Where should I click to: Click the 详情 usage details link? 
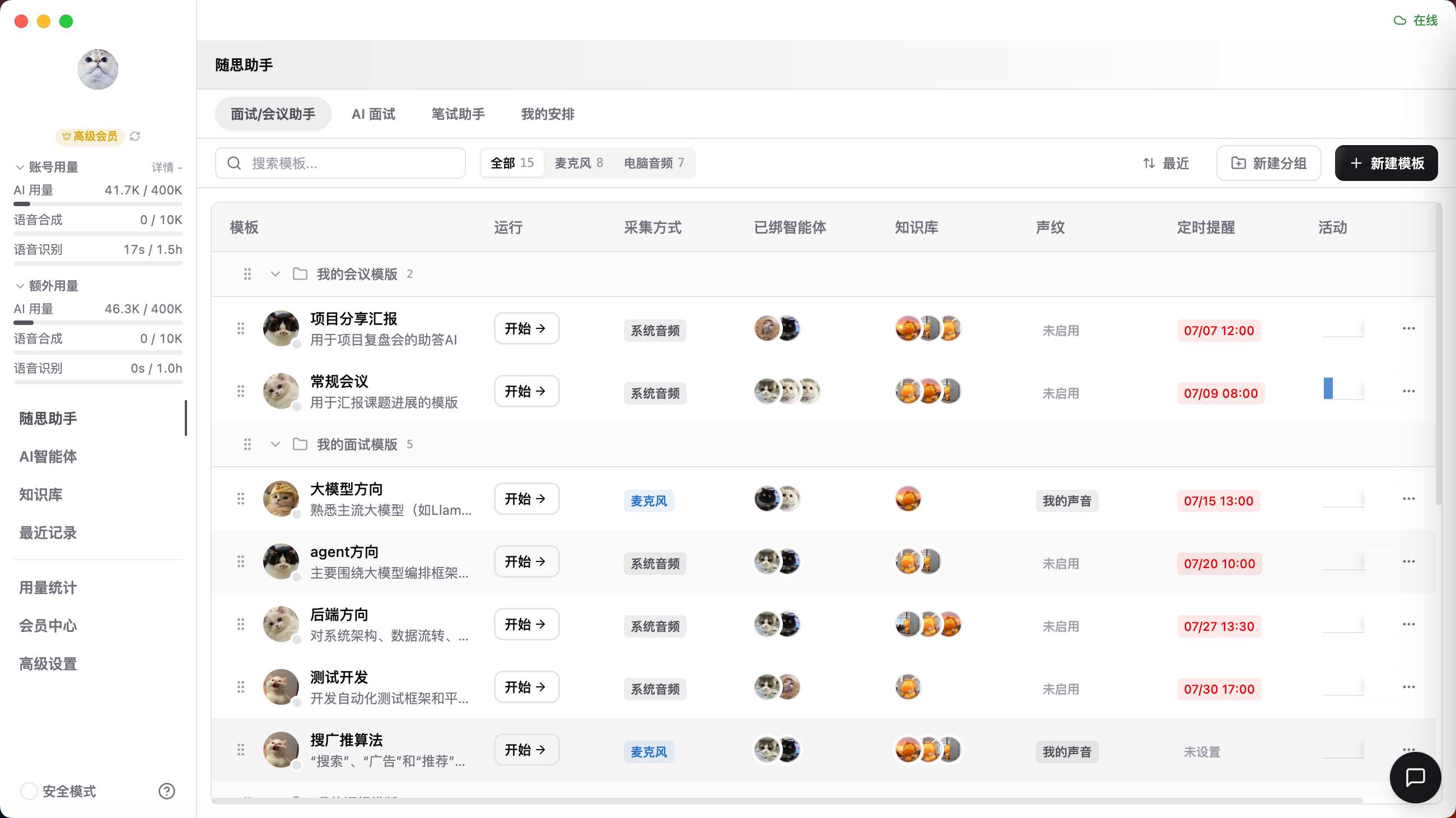pyautogui.click(x=166, y=168)
